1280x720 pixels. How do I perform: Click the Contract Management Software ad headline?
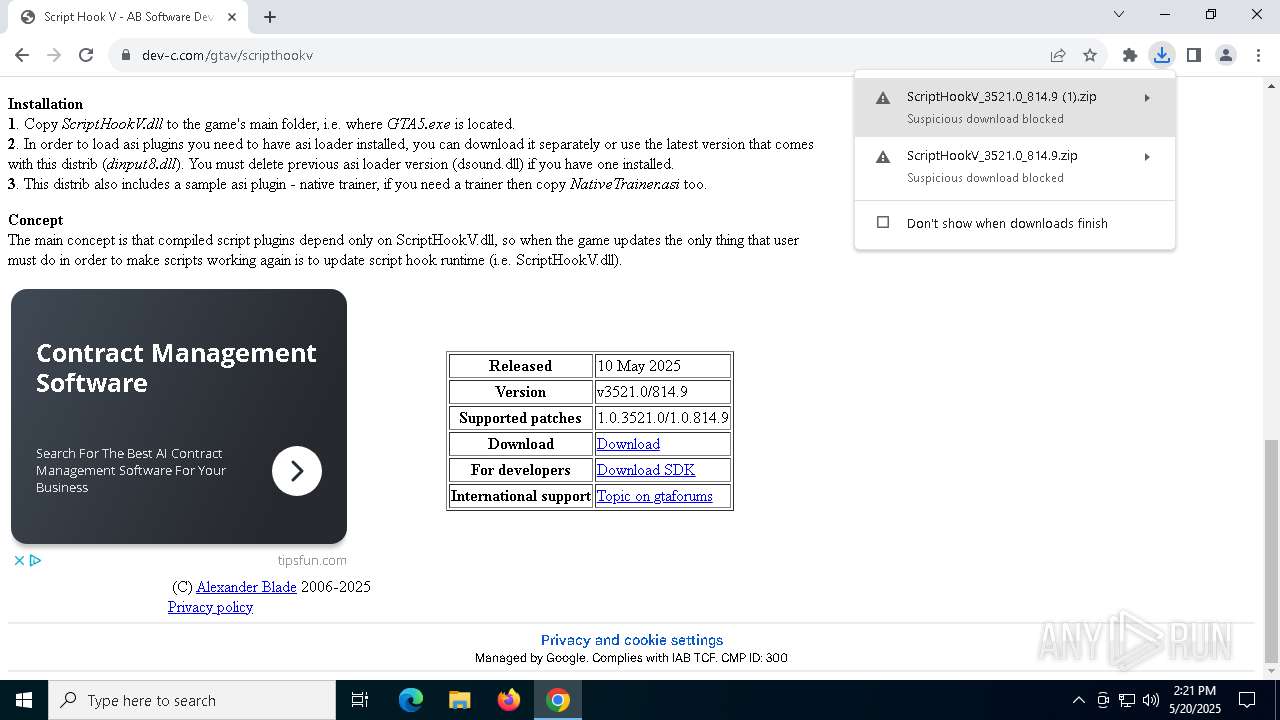176,368
